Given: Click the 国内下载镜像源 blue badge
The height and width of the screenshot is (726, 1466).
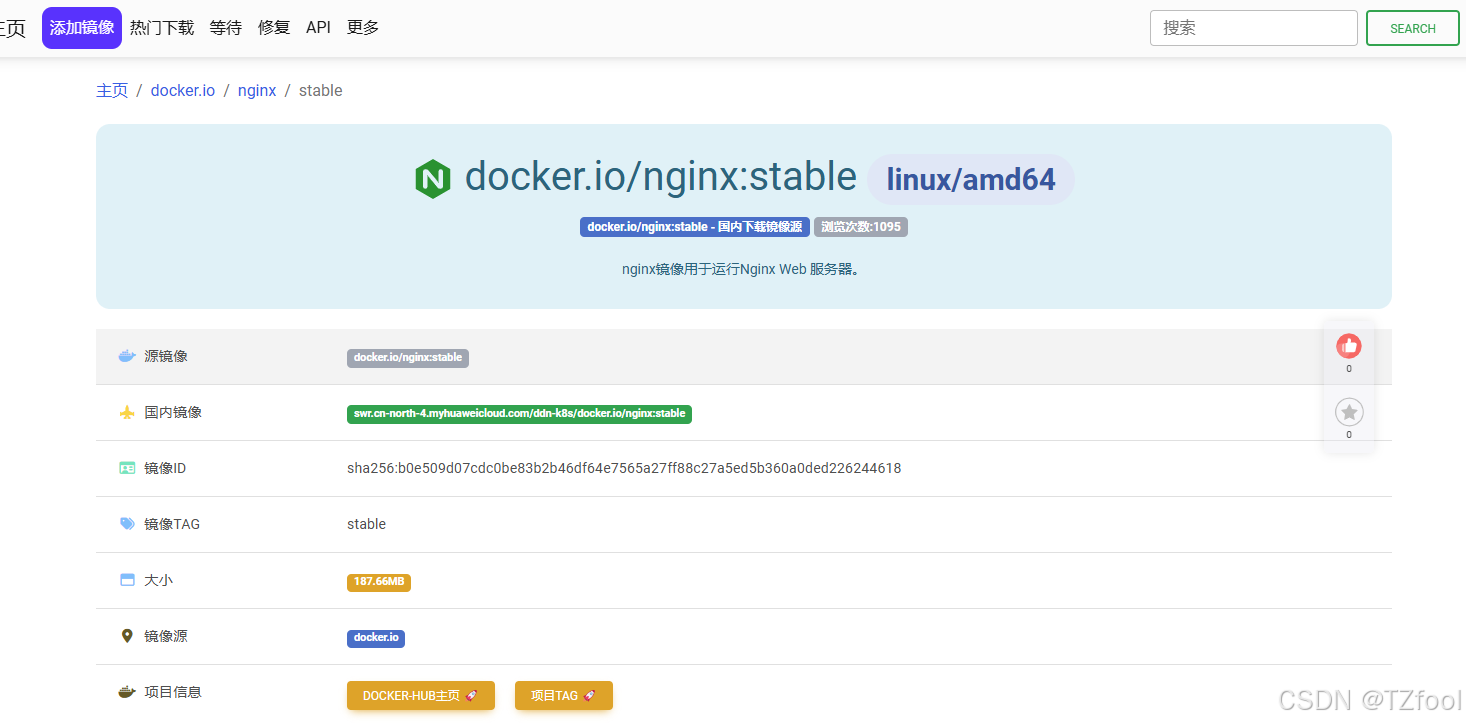Looking at the screenshot, I should [695, 227].
